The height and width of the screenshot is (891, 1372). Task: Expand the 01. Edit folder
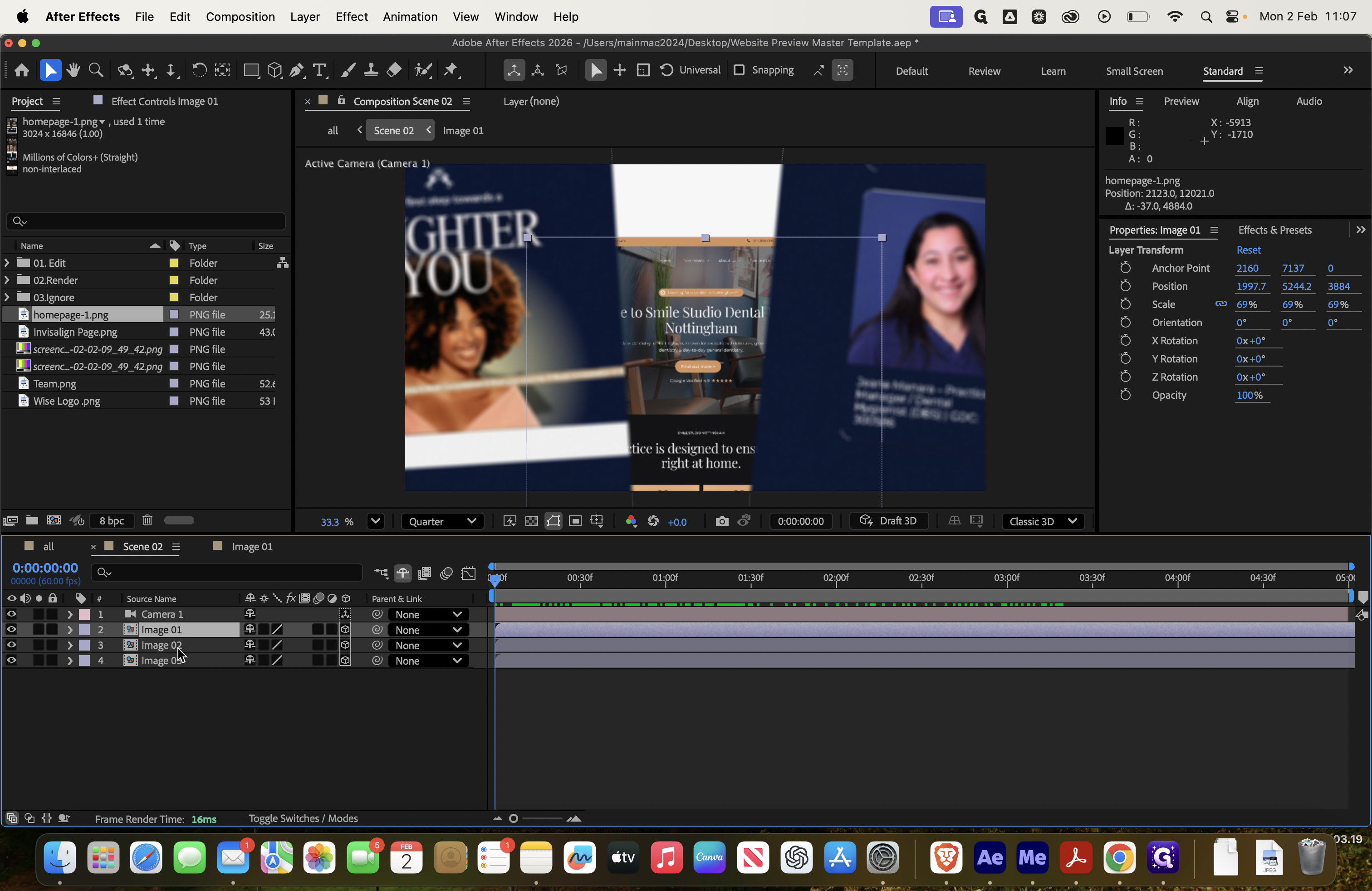point(6,263)
